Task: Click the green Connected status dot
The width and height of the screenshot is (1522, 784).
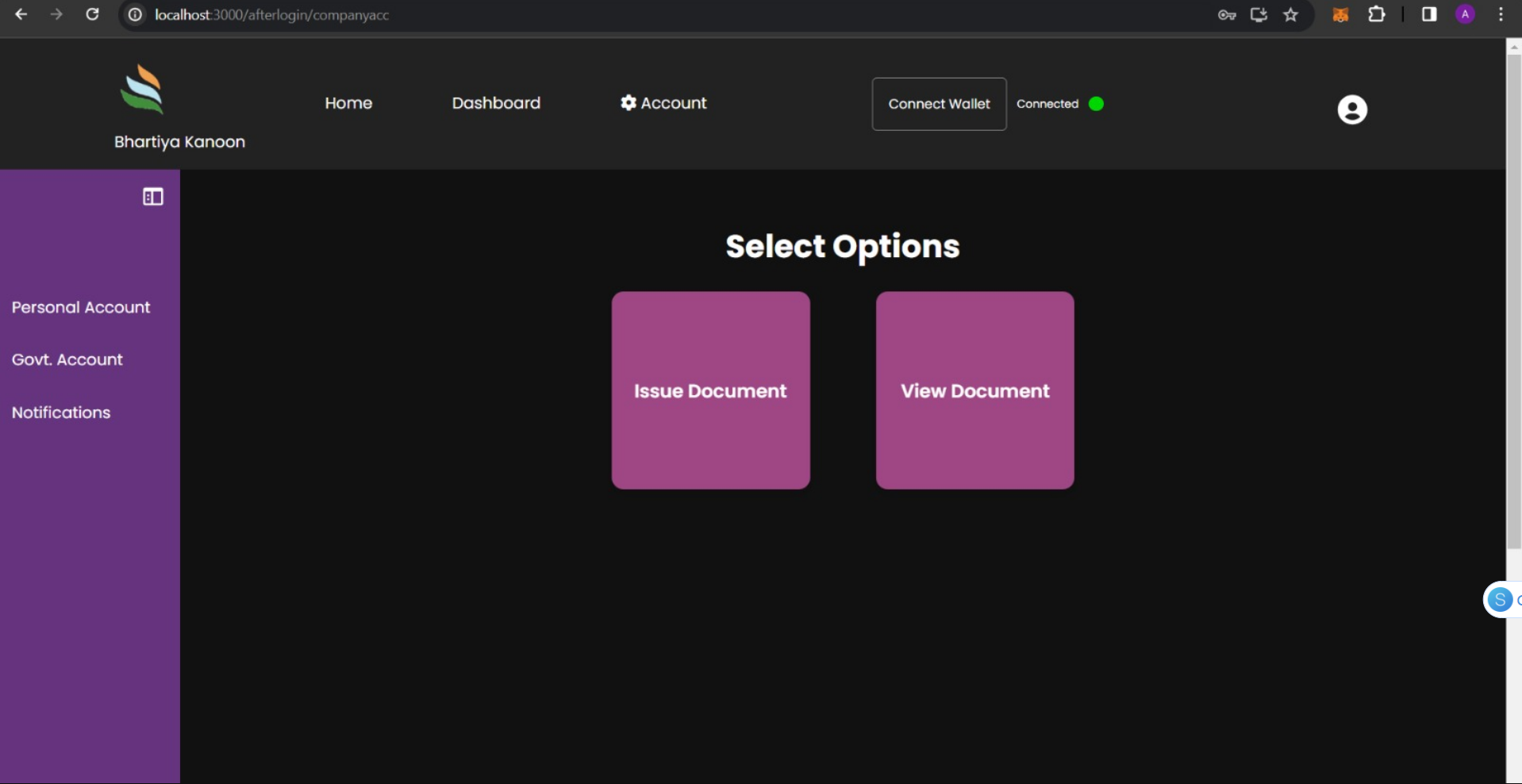Action: [1096, 104]
